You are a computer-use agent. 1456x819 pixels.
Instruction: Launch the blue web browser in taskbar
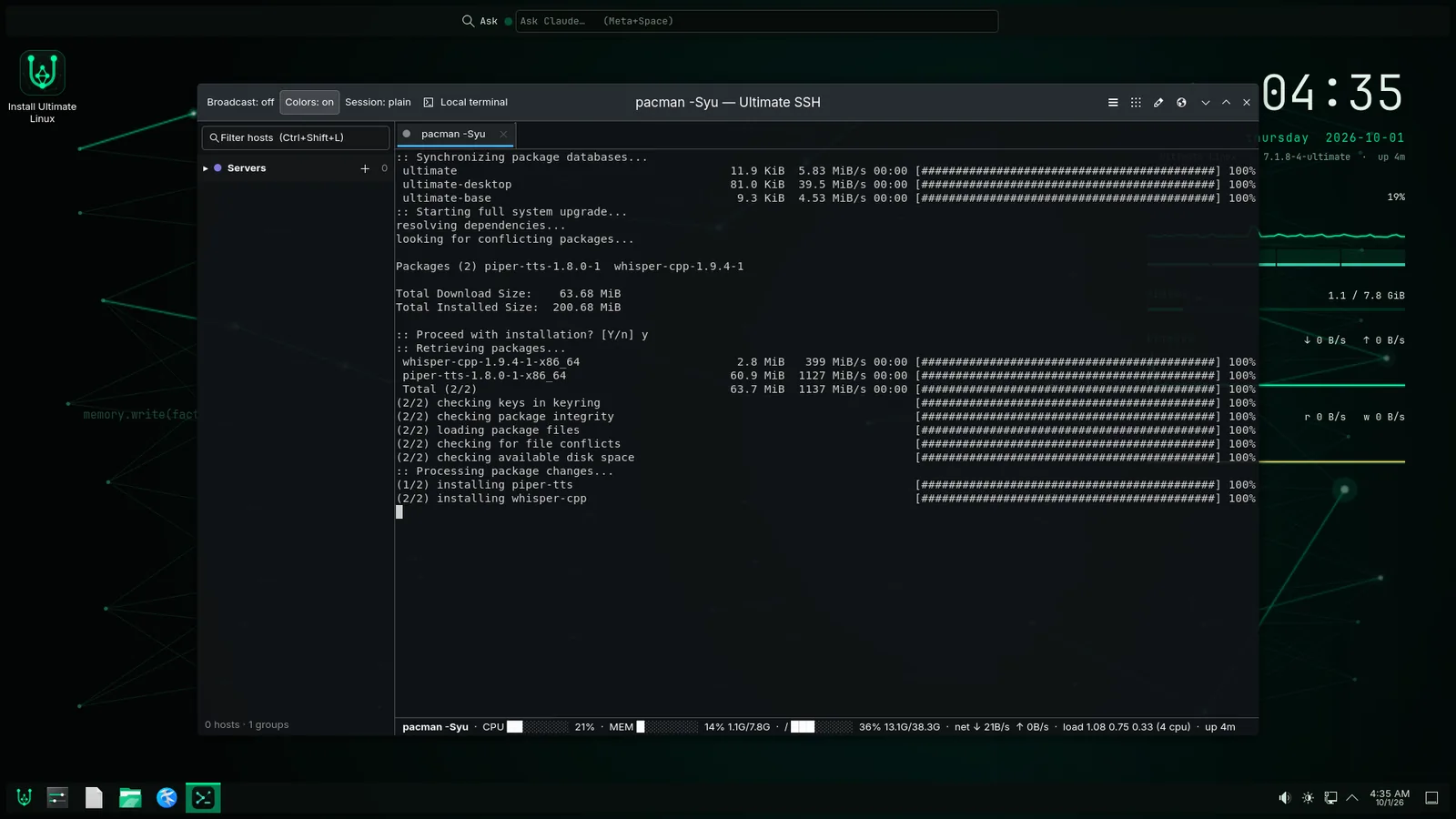(x=167, y=798)
